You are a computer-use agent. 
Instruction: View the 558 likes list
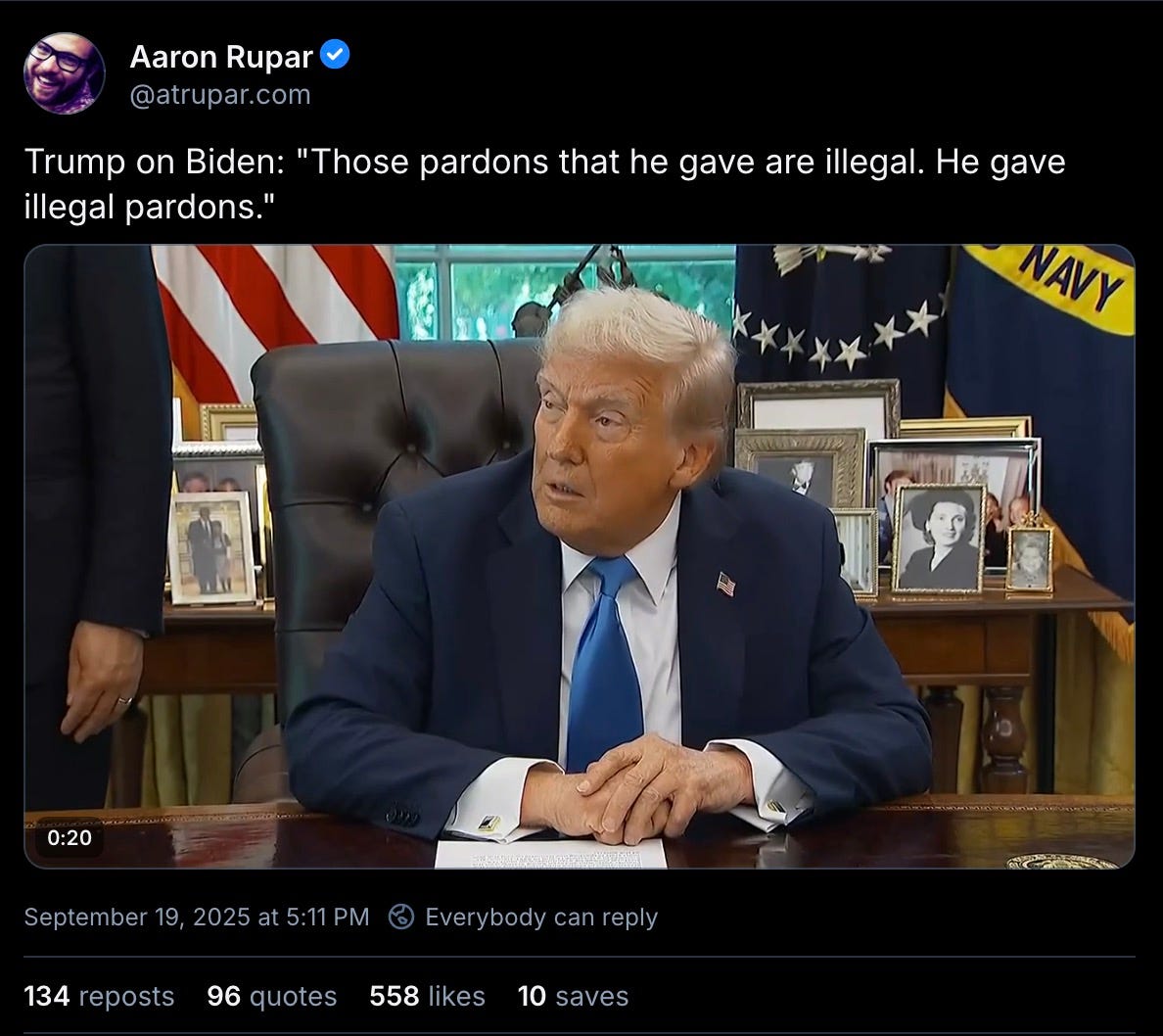(427, 996)
